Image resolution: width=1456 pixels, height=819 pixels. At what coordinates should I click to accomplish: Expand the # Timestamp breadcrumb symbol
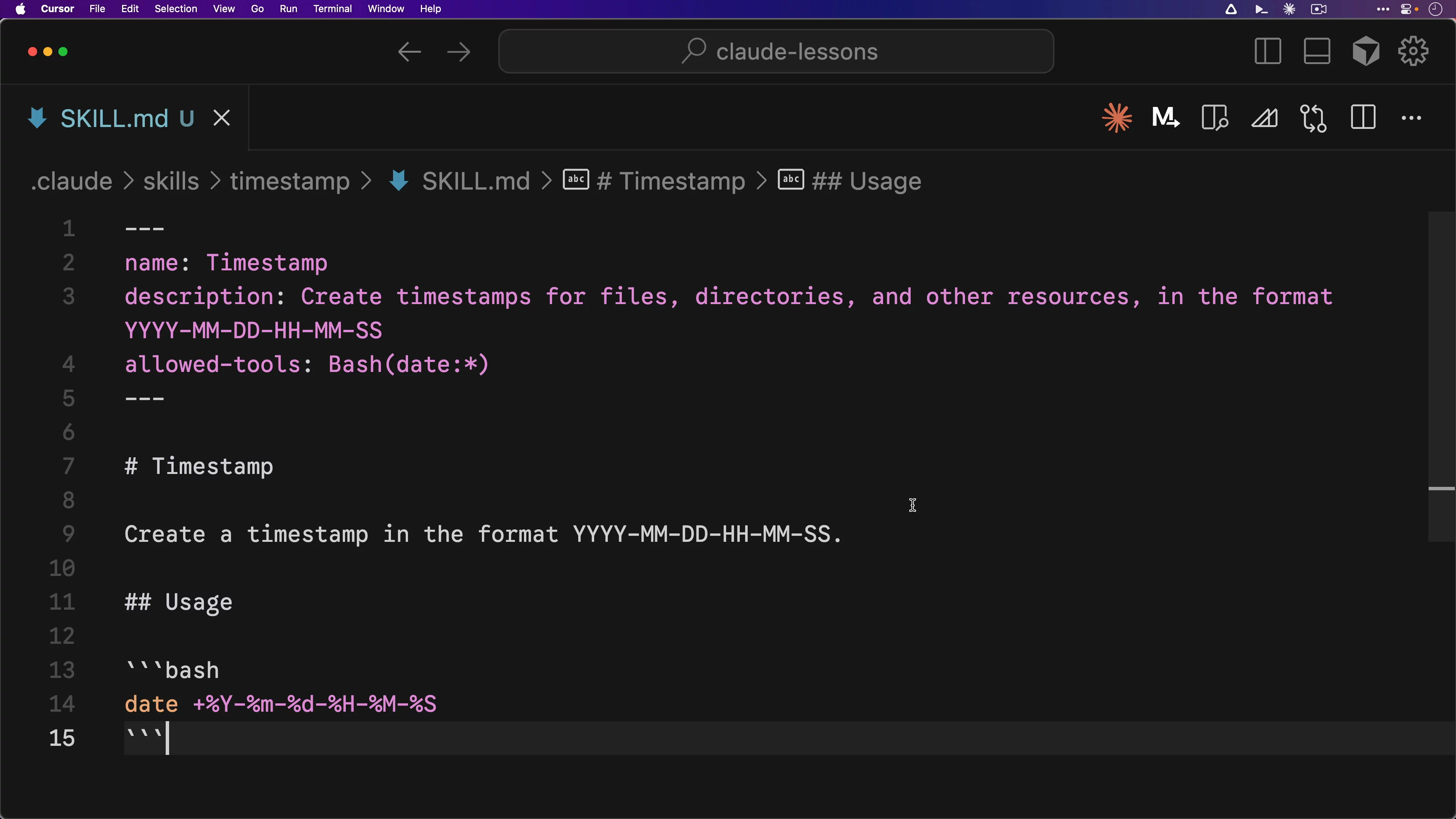(670, 181)
